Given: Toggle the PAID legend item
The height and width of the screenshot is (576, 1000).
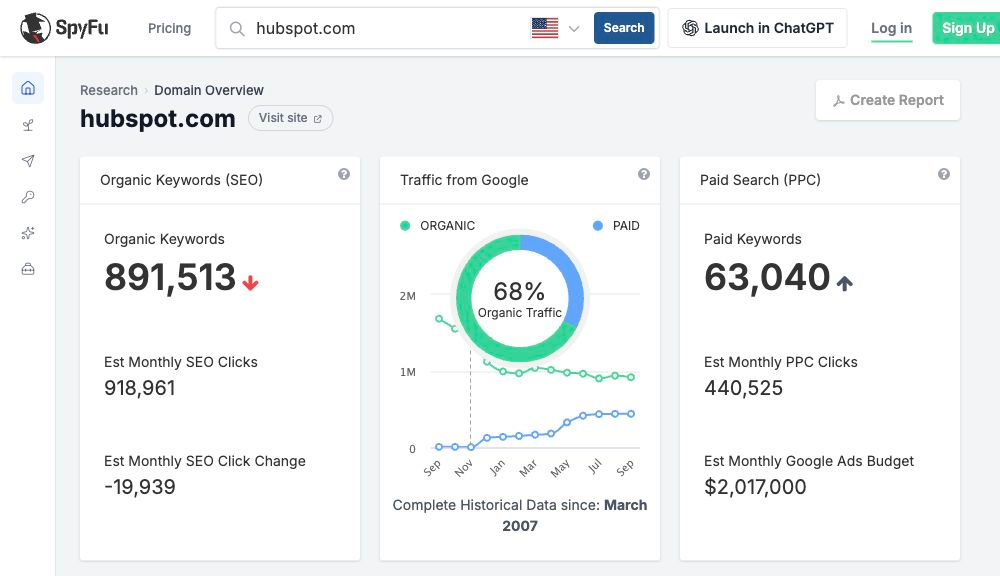Looking at the screenshot, I should click(616, 226).
